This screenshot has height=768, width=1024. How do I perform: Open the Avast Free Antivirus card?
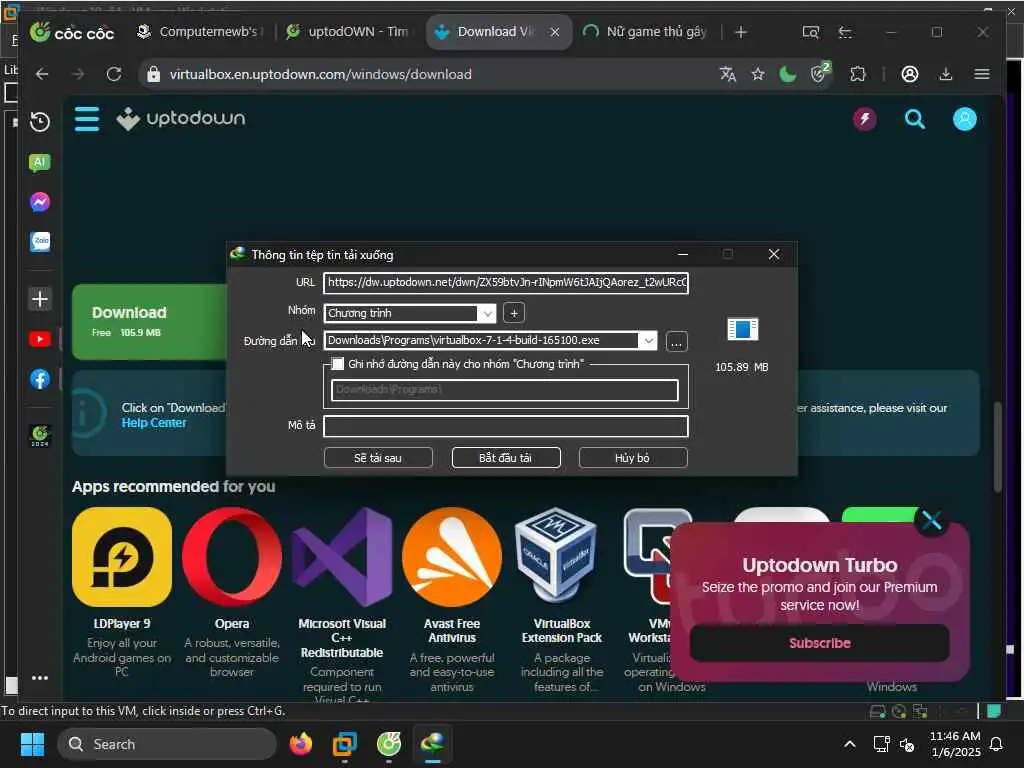coord(452,600)
